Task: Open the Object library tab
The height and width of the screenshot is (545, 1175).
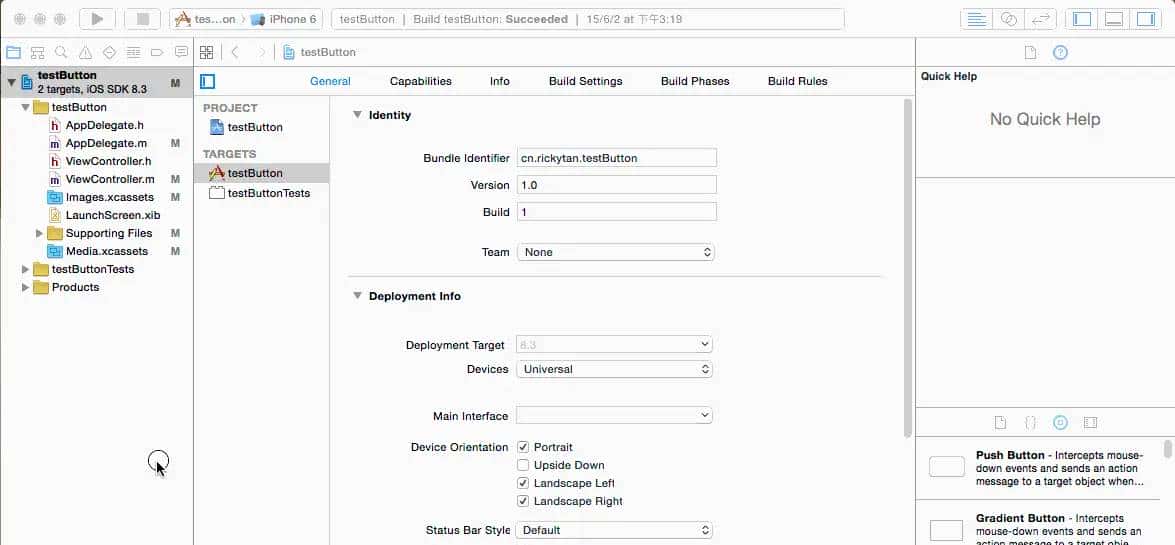Action: [x=1061, y=423]
